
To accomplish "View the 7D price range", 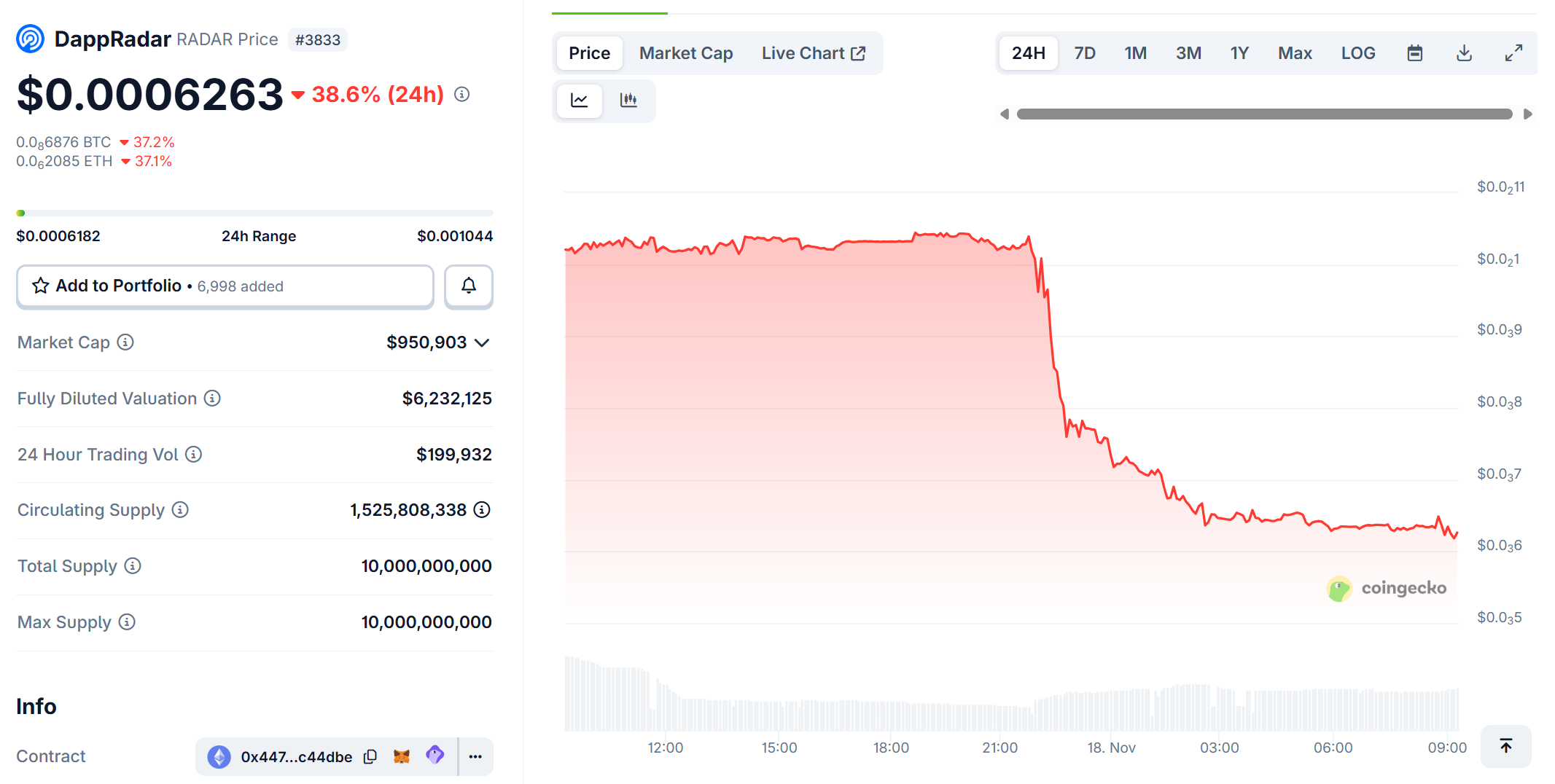I will pos(1084,52).
